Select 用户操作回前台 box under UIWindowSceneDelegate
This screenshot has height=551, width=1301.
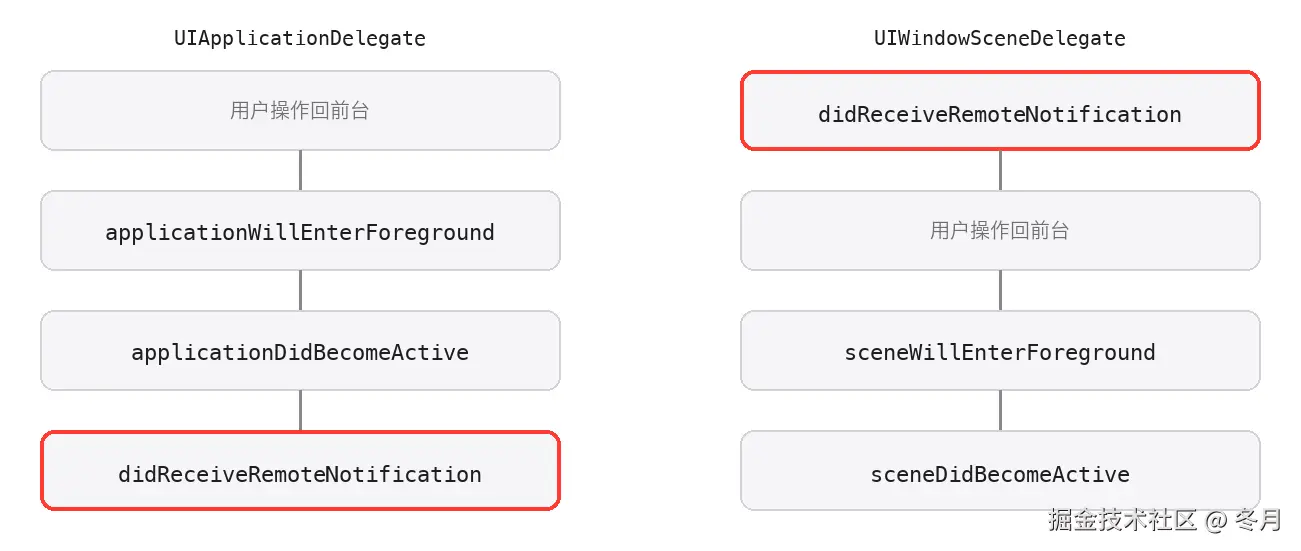pyautogui.click(x=1000, y=230)
